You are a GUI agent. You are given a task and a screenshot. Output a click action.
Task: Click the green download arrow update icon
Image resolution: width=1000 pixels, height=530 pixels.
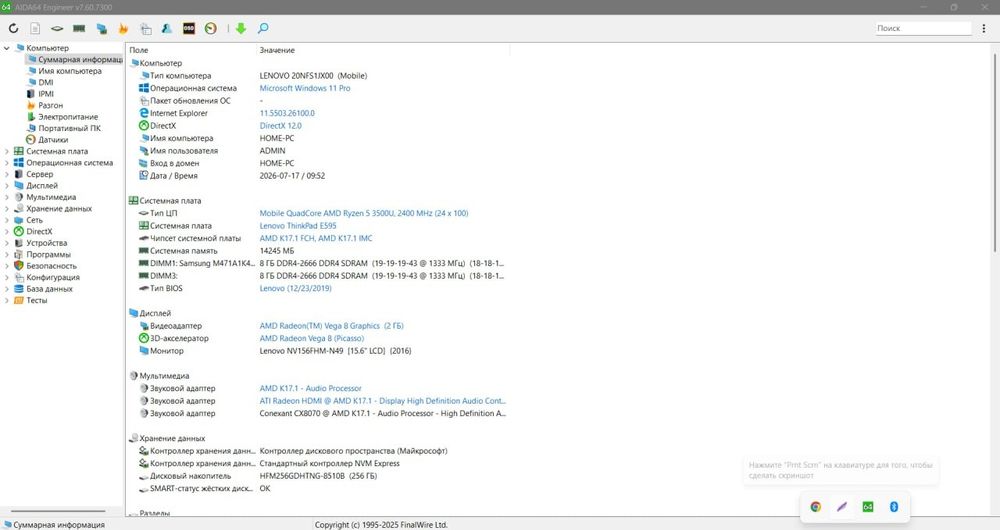[240, 28]
